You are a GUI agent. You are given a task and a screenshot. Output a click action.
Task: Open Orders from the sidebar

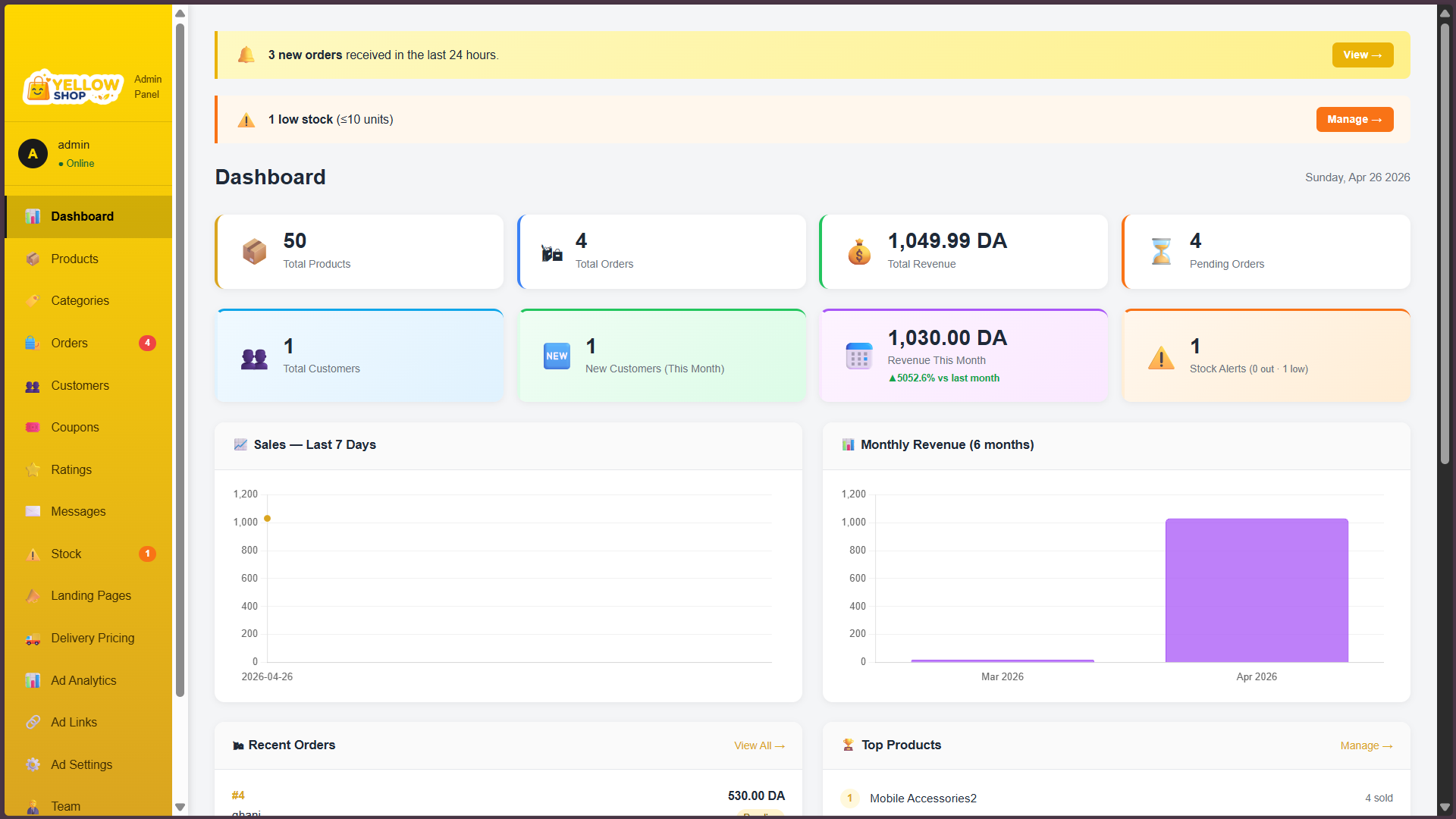[89, 344]
